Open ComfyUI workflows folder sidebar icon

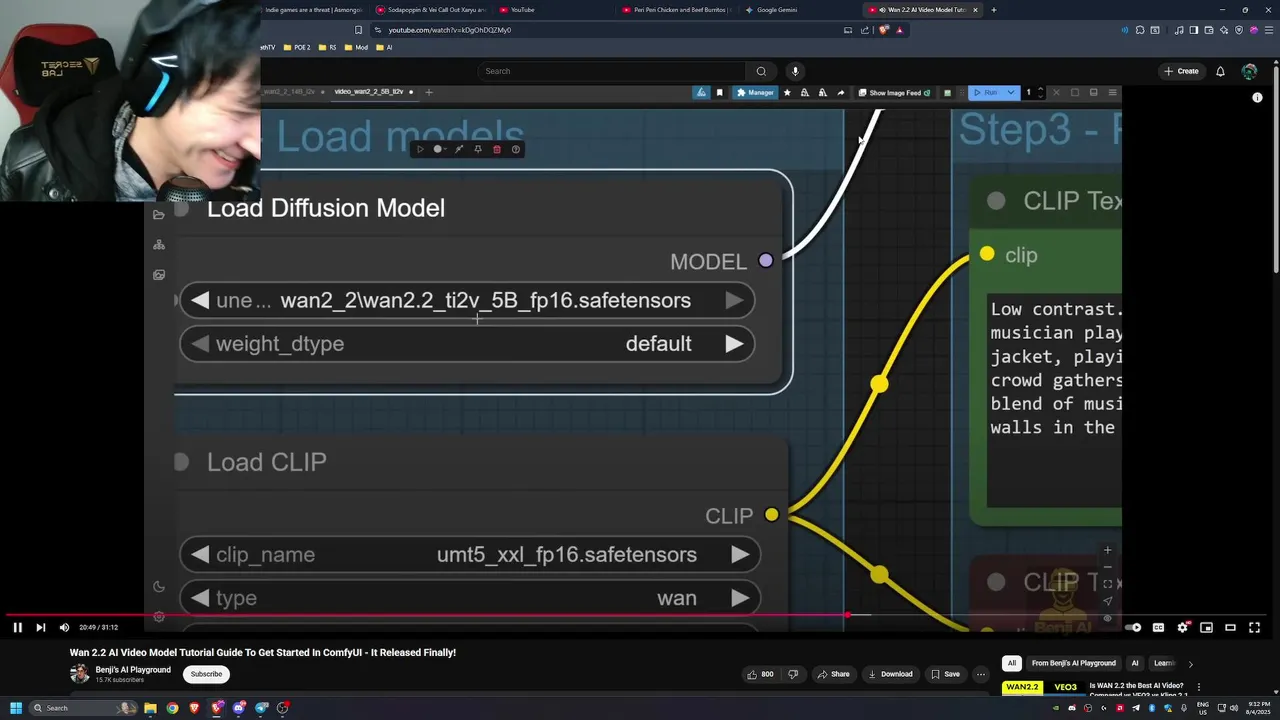[159, 215]
